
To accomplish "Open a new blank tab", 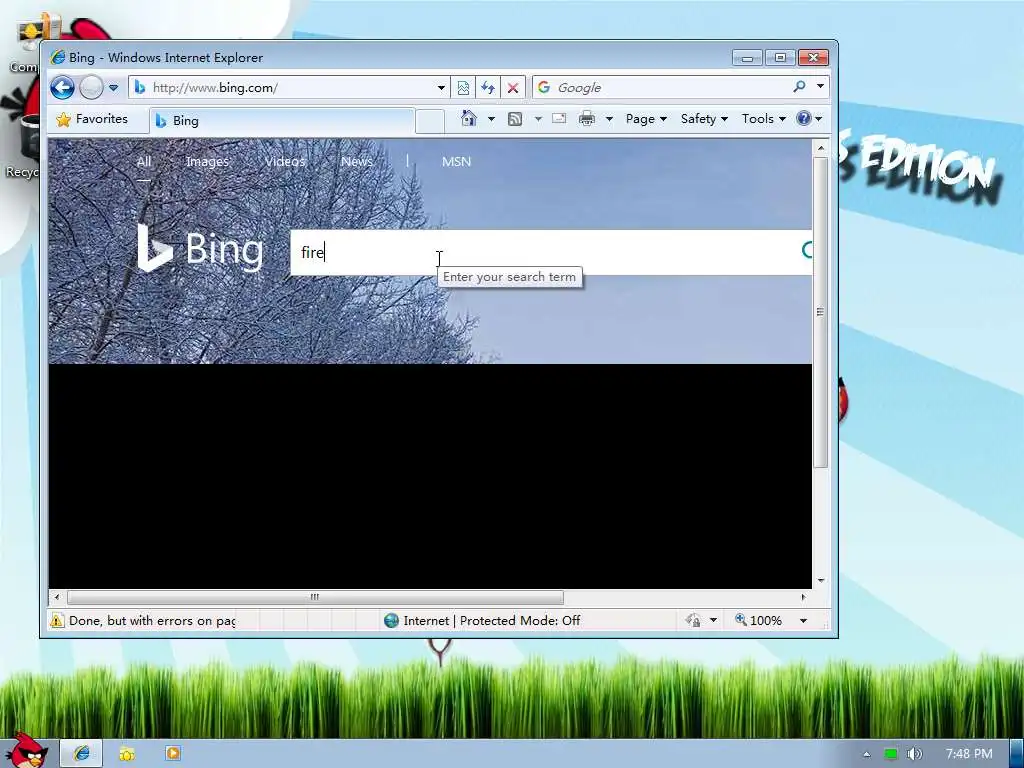I will tap(430, 121).
